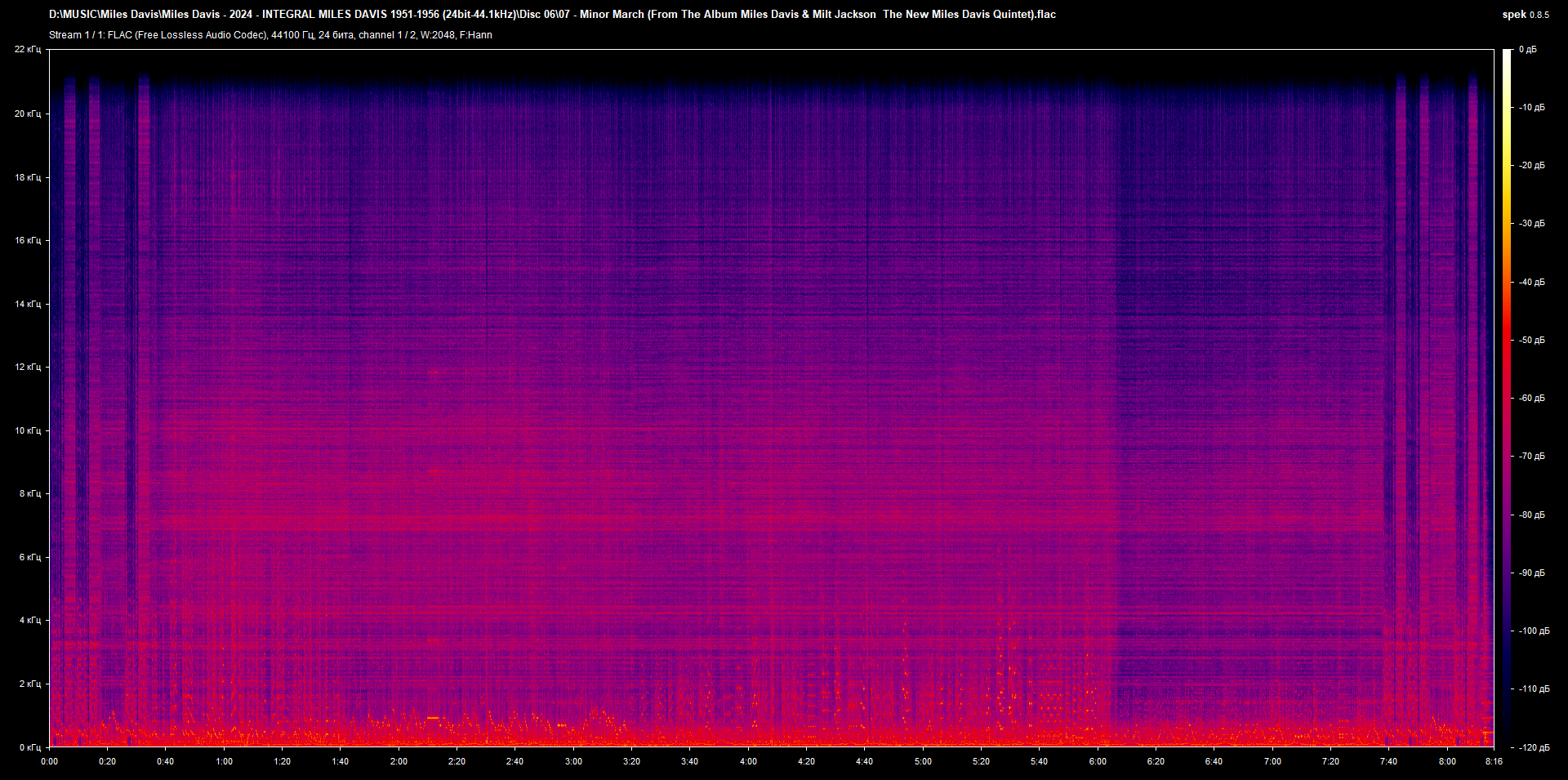Click the -30 дБ level scale label
This screenshot has width=1568, height=780.
click(x=1531, y=224)
